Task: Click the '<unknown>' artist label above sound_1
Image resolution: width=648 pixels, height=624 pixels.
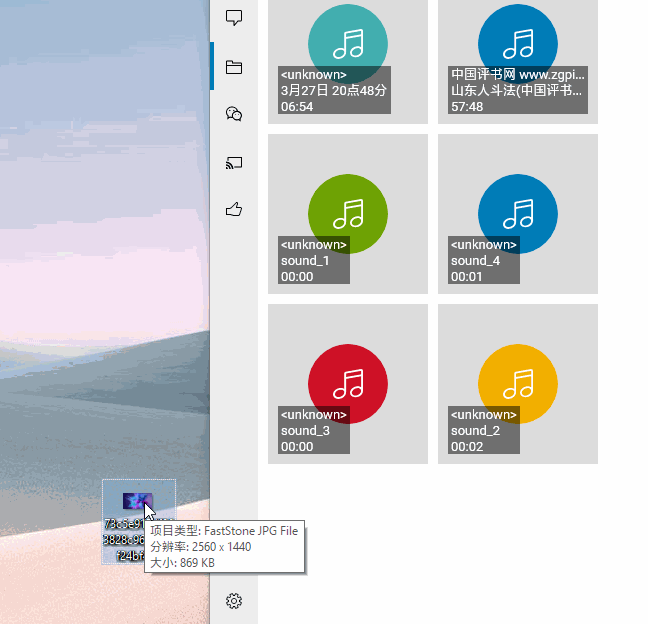Action: [x=314, y=245]
